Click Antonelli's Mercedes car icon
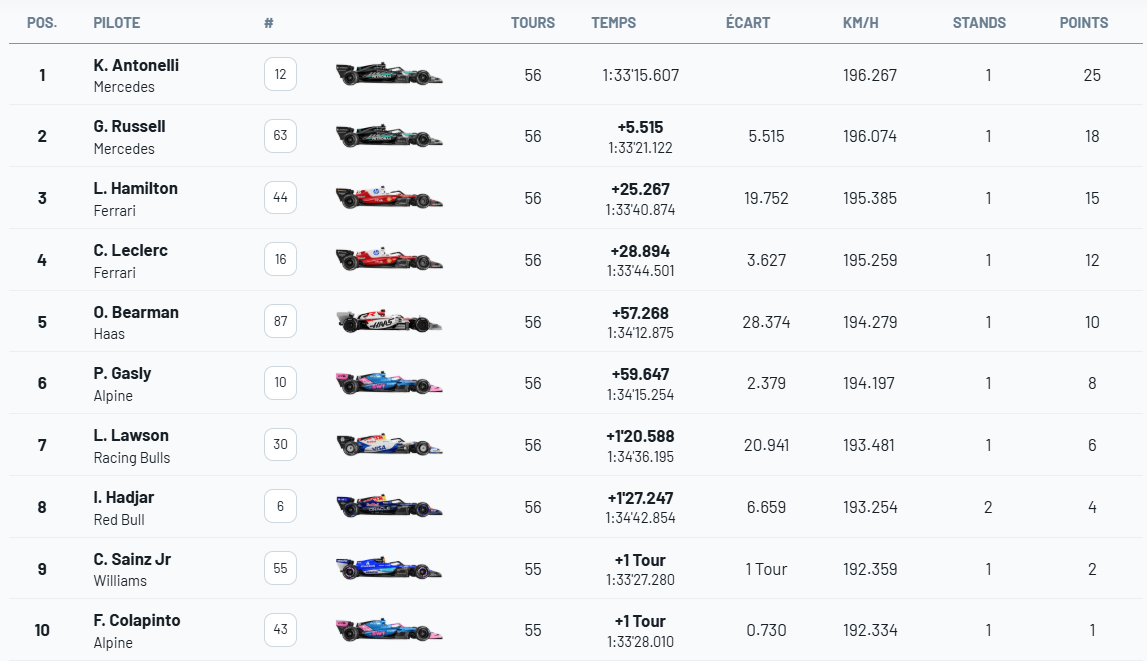This screenshot has height=661, width=1147. 389,75
